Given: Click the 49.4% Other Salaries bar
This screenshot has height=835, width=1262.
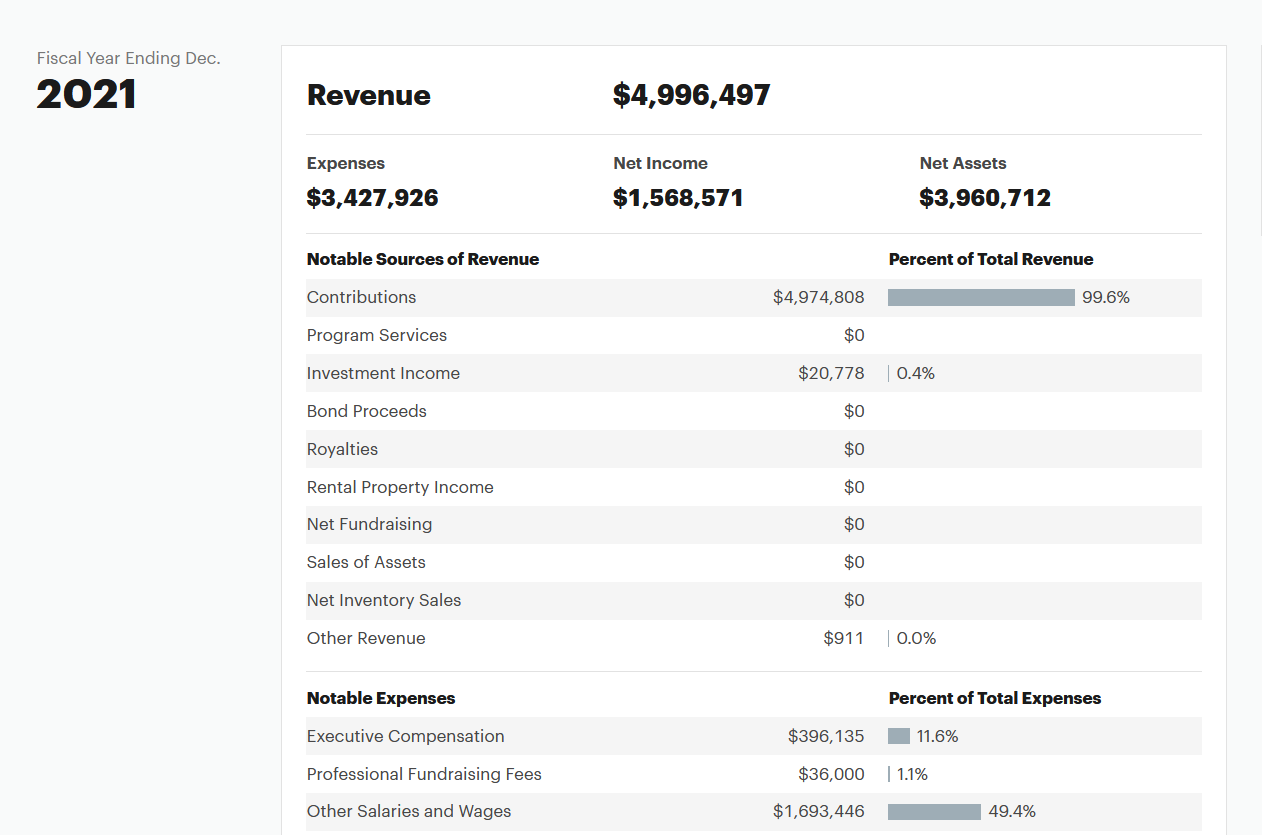Looking at the screenshot, I should (x=934, y=811).
